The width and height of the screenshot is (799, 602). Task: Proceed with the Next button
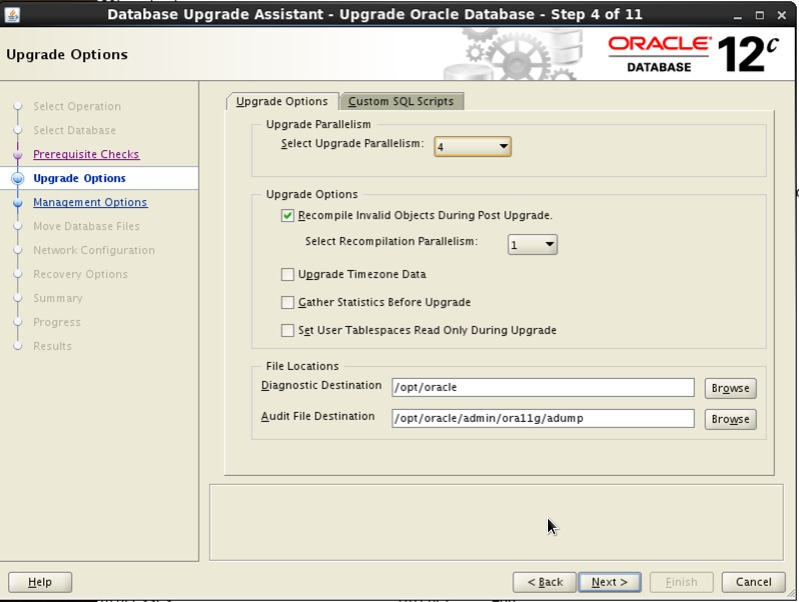coord(609,582)
